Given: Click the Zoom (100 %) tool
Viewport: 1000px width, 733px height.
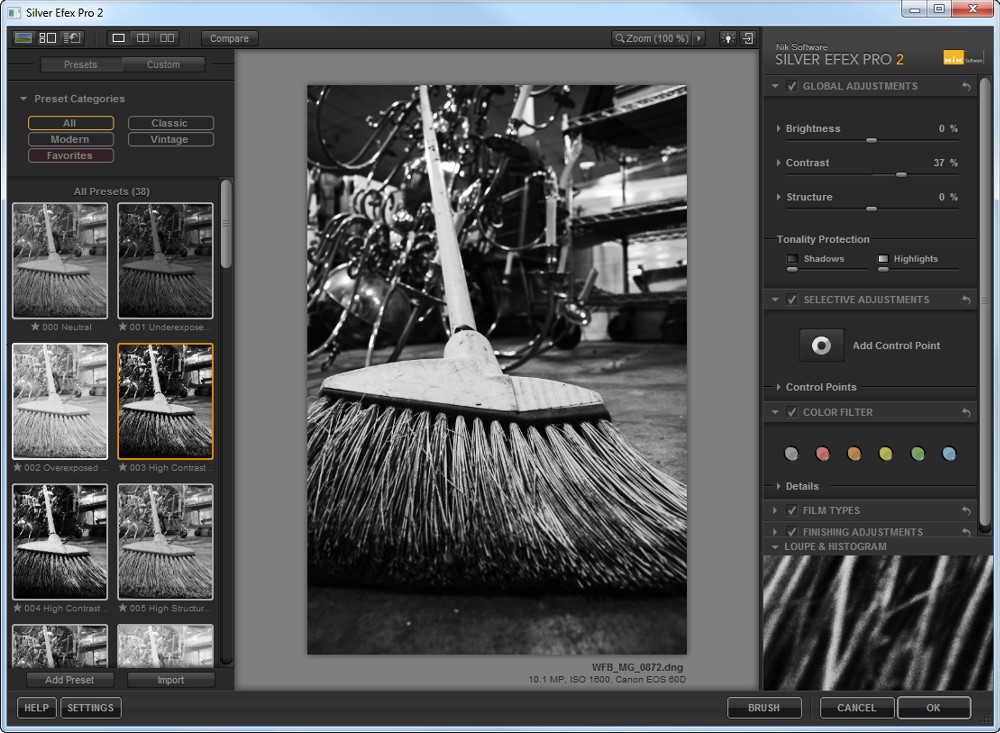Looking at the screenshot, I should [652, 38].
